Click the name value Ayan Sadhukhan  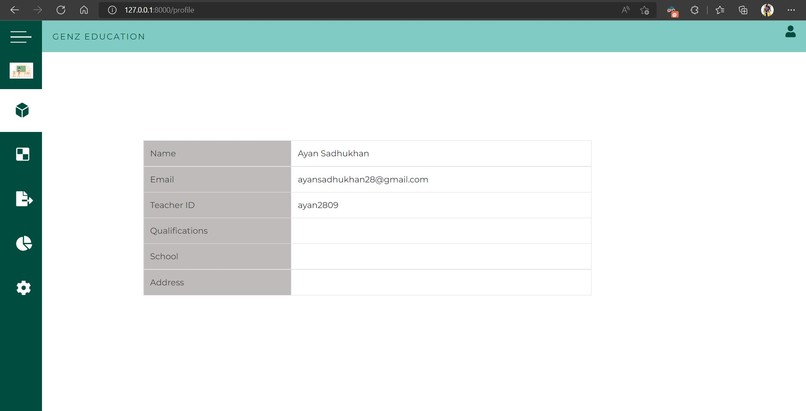pyautogui.click(x=333, y=154)
